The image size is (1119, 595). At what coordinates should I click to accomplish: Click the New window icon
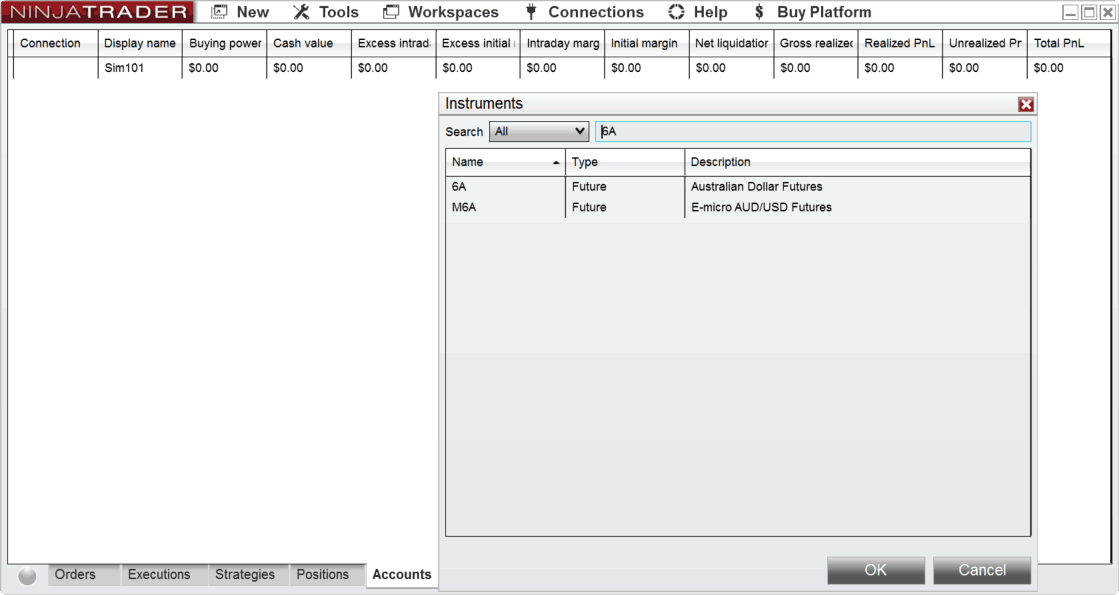pyautogui.click(x=220, y=12)
